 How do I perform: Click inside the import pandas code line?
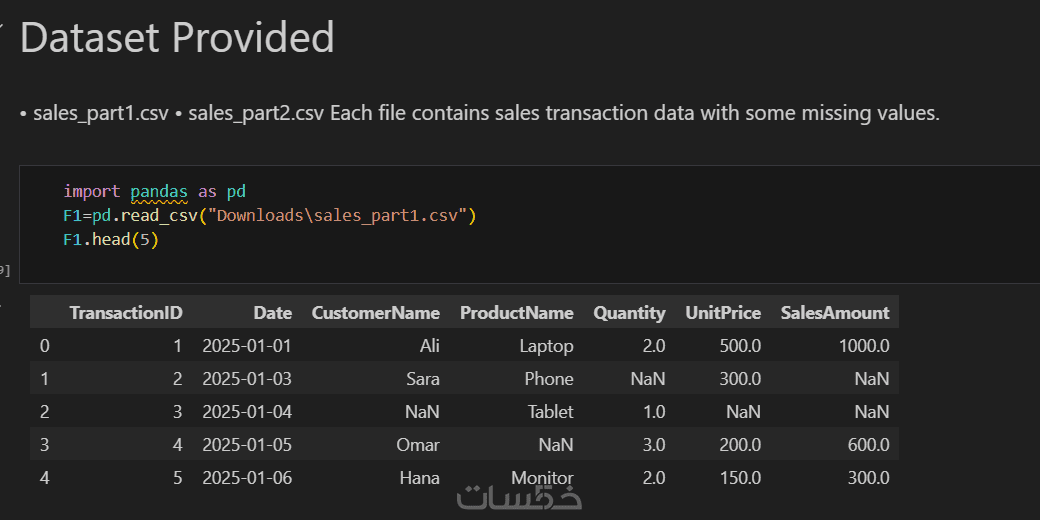(x=154, y=190)
